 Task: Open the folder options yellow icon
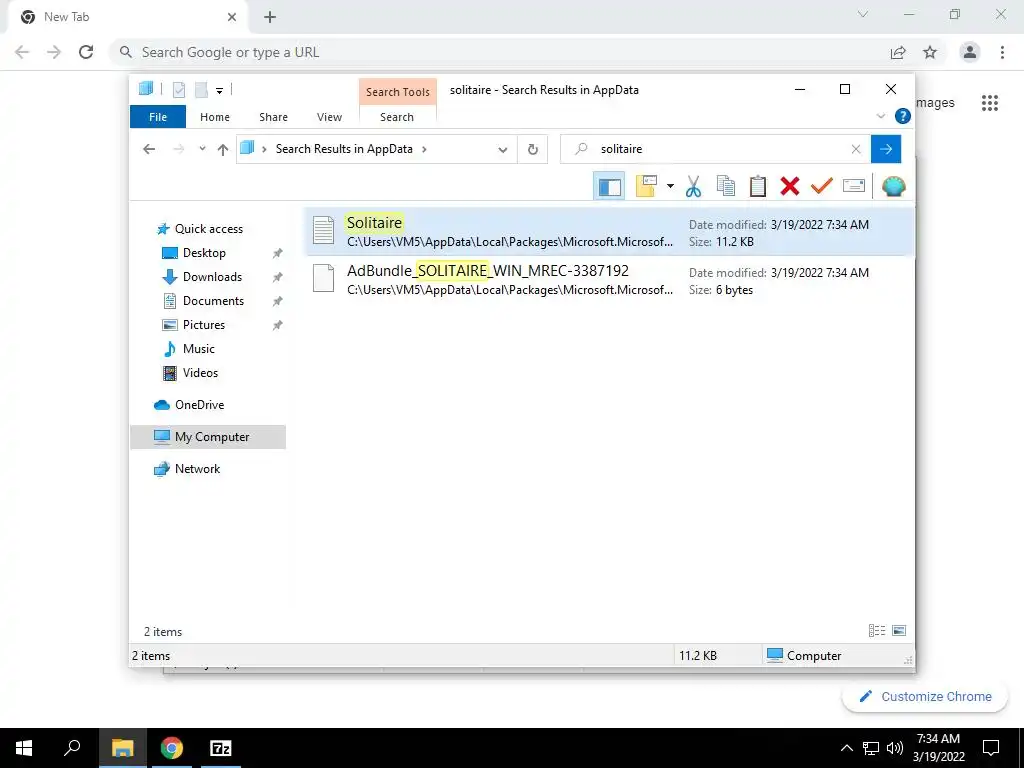tap(646, 186)
